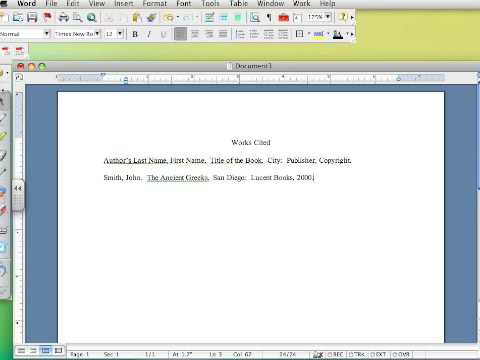
Task: Open the Format menu
Action: pos(154,4)
